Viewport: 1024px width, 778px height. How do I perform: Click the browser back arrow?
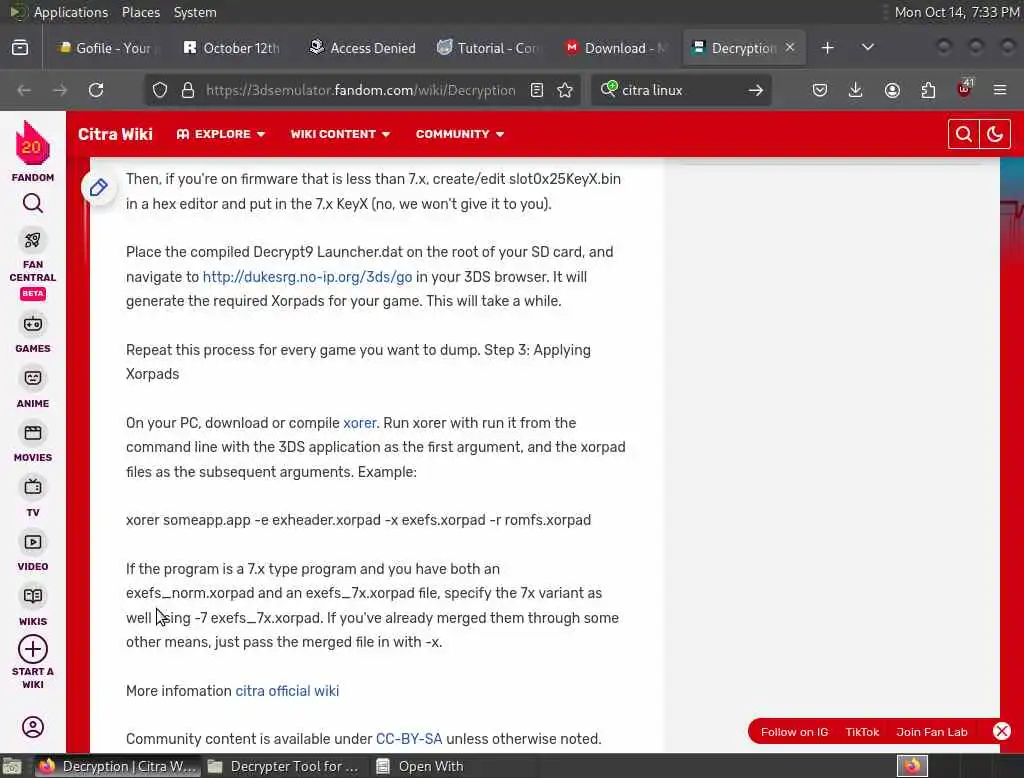tap(24, 90)
